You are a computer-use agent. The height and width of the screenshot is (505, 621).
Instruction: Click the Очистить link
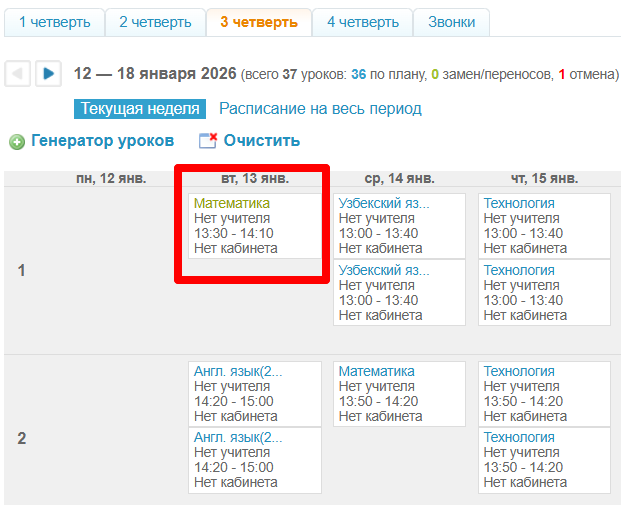tap(261, 141)
